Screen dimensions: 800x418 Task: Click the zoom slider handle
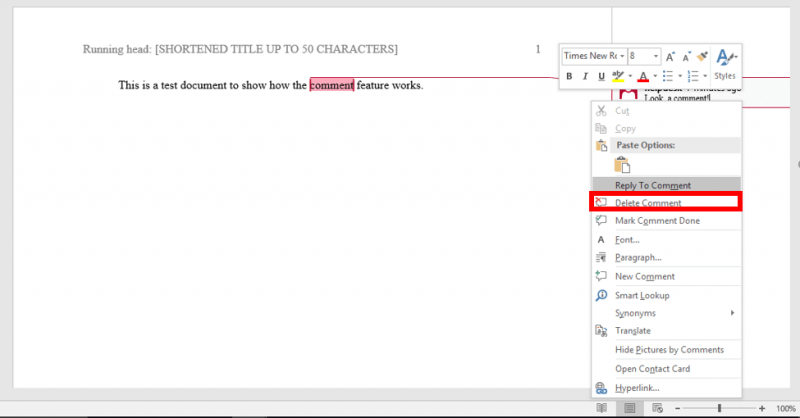(719, 408)
